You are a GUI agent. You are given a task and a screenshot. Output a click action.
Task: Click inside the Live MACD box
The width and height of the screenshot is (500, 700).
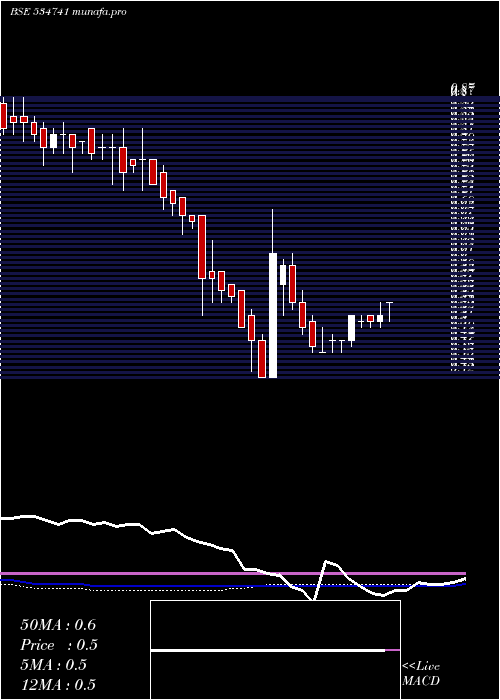(x=275, y=650)
